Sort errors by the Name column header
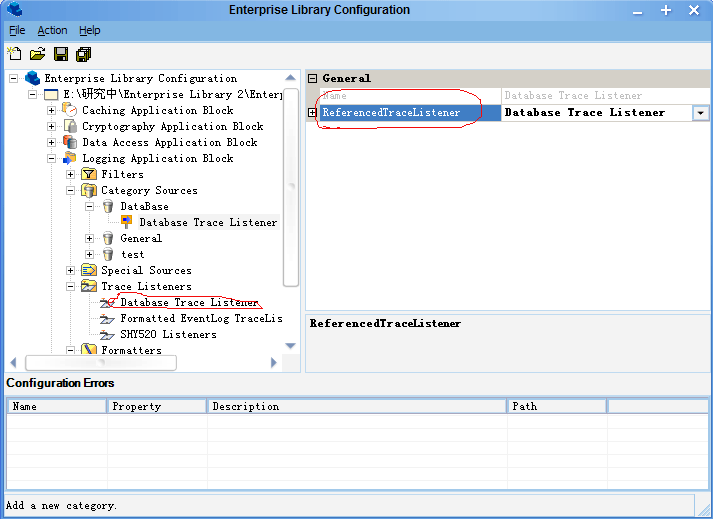The width and height of the screenshot is (713, 519). [56, 406]
